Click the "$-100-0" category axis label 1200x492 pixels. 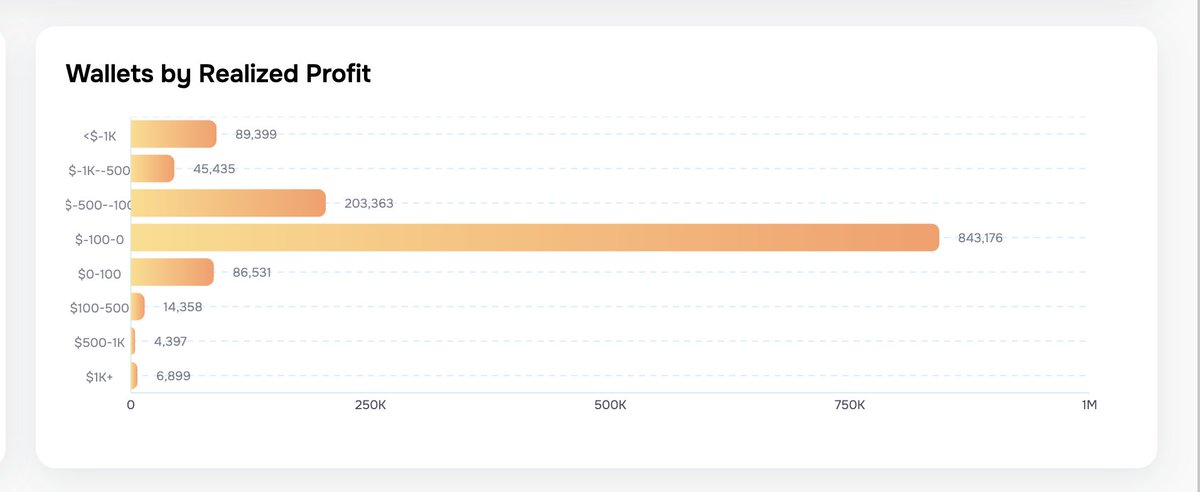tap(100, 239)
